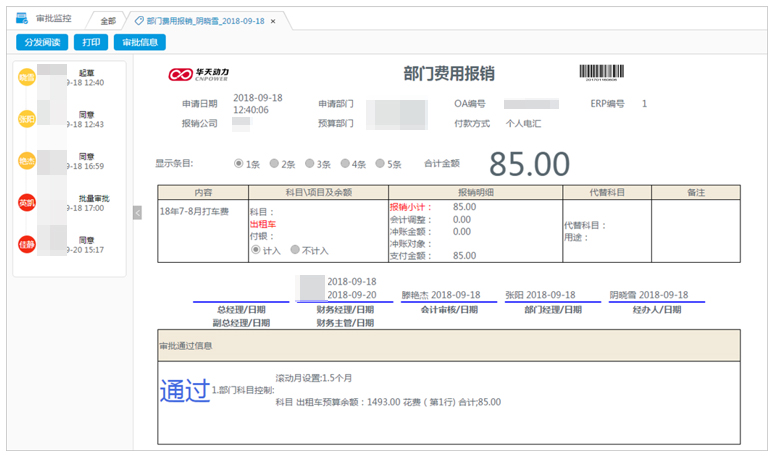This screenshot has width=773, height=457.
Task: Select the 4条 display radio button
Action: (345, 163)
